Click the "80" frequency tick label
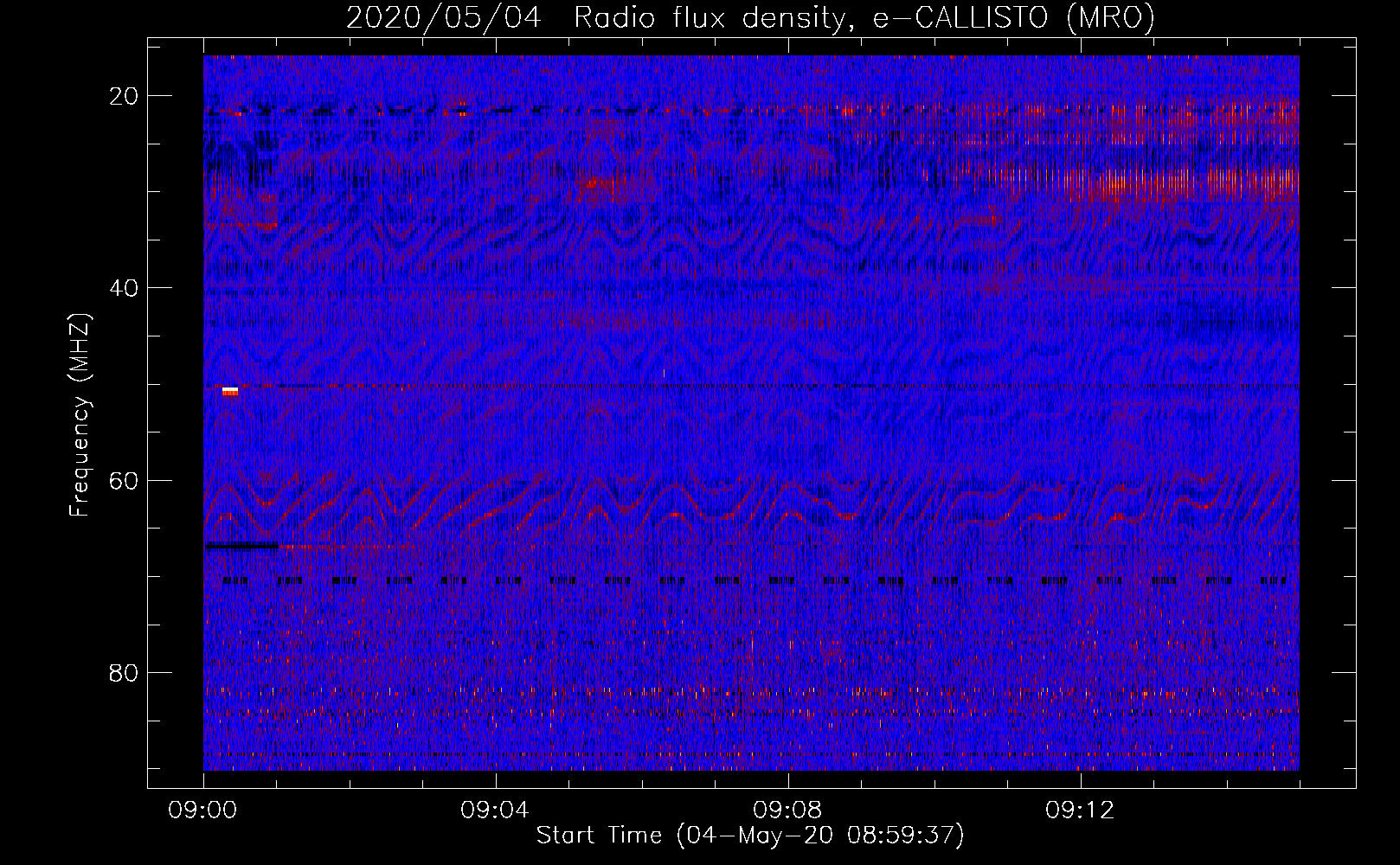1400x865 pixels. point(125,672)
